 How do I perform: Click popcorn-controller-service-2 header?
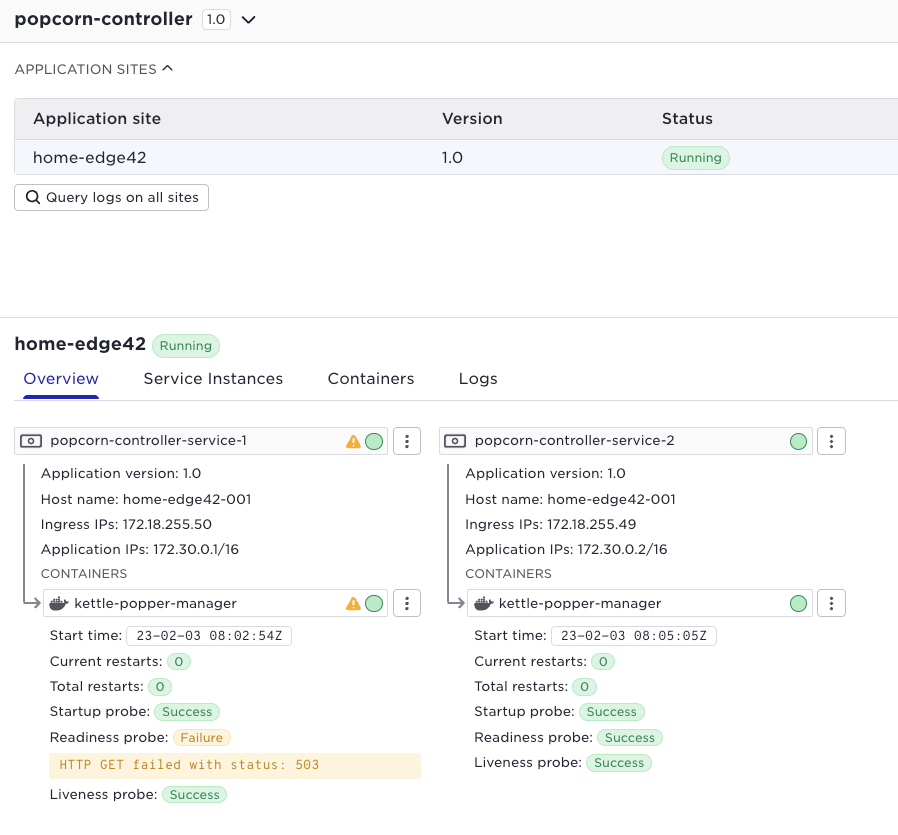coord(625,441)
